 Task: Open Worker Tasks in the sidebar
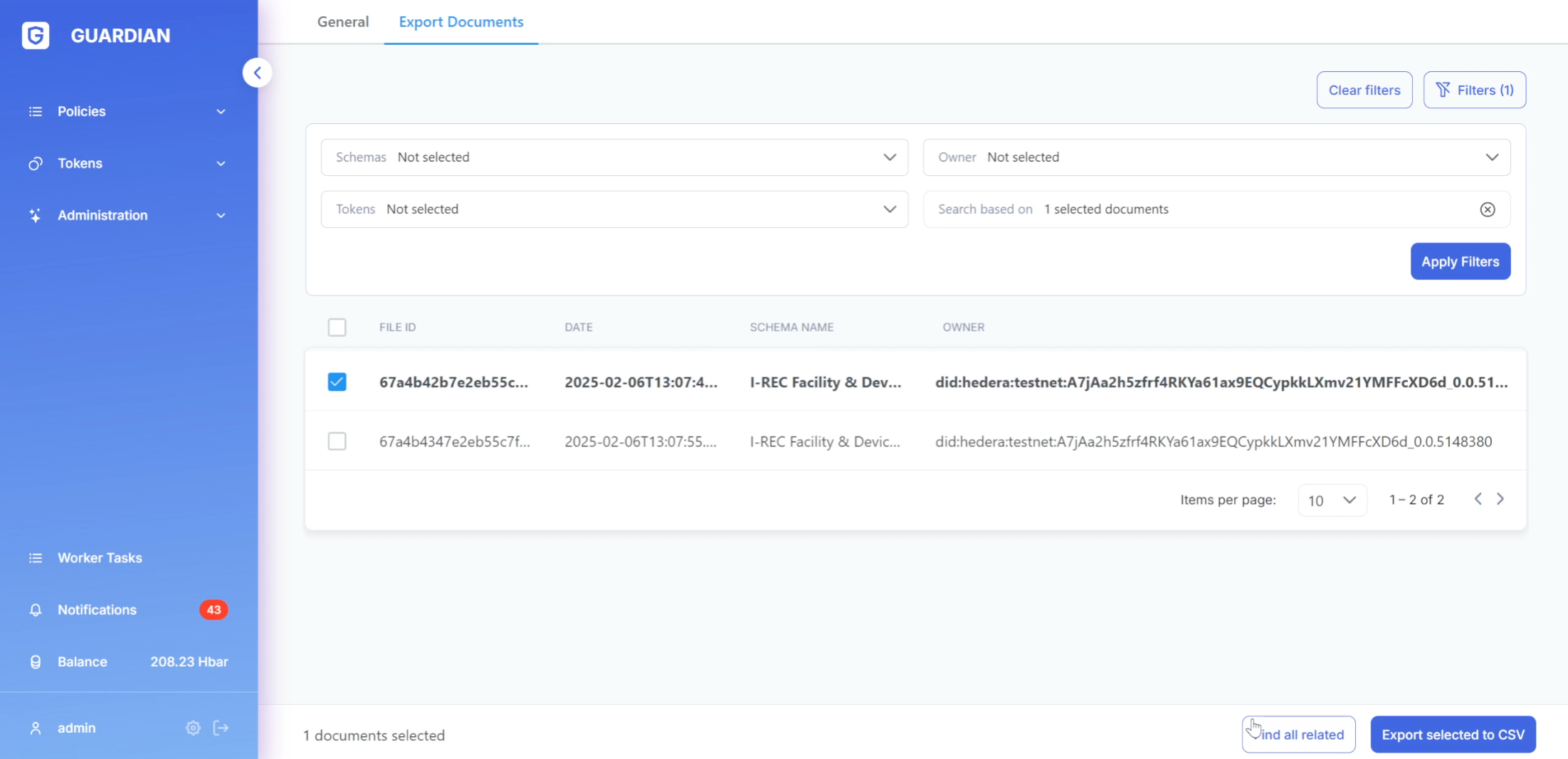pyautogui.click(x=100, y=558)
